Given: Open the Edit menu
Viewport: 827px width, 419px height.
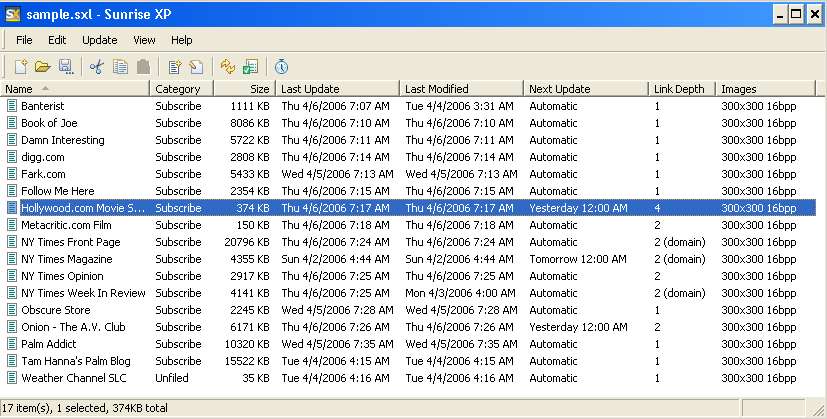Looking at the screenshot, I should pyautogui.click(x=57, y=40).
